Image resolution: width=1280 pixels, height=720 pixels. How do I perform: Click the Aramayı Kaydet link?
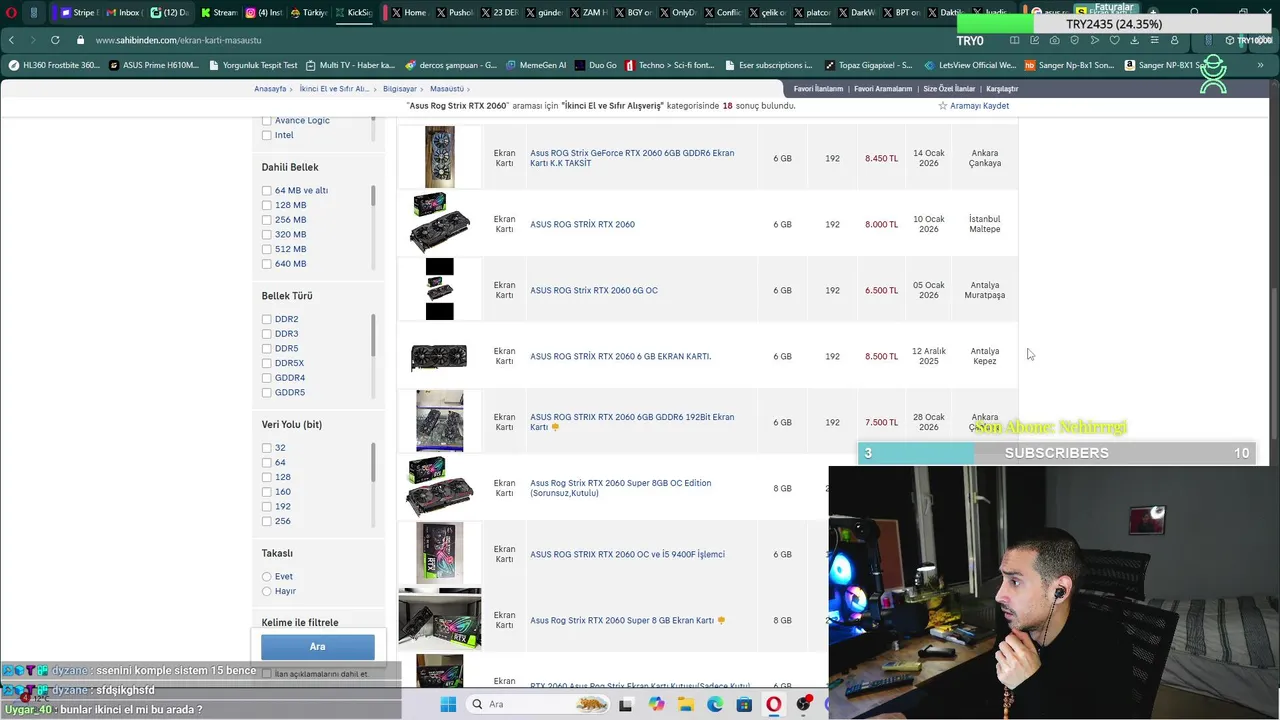[x=979, y=105]
